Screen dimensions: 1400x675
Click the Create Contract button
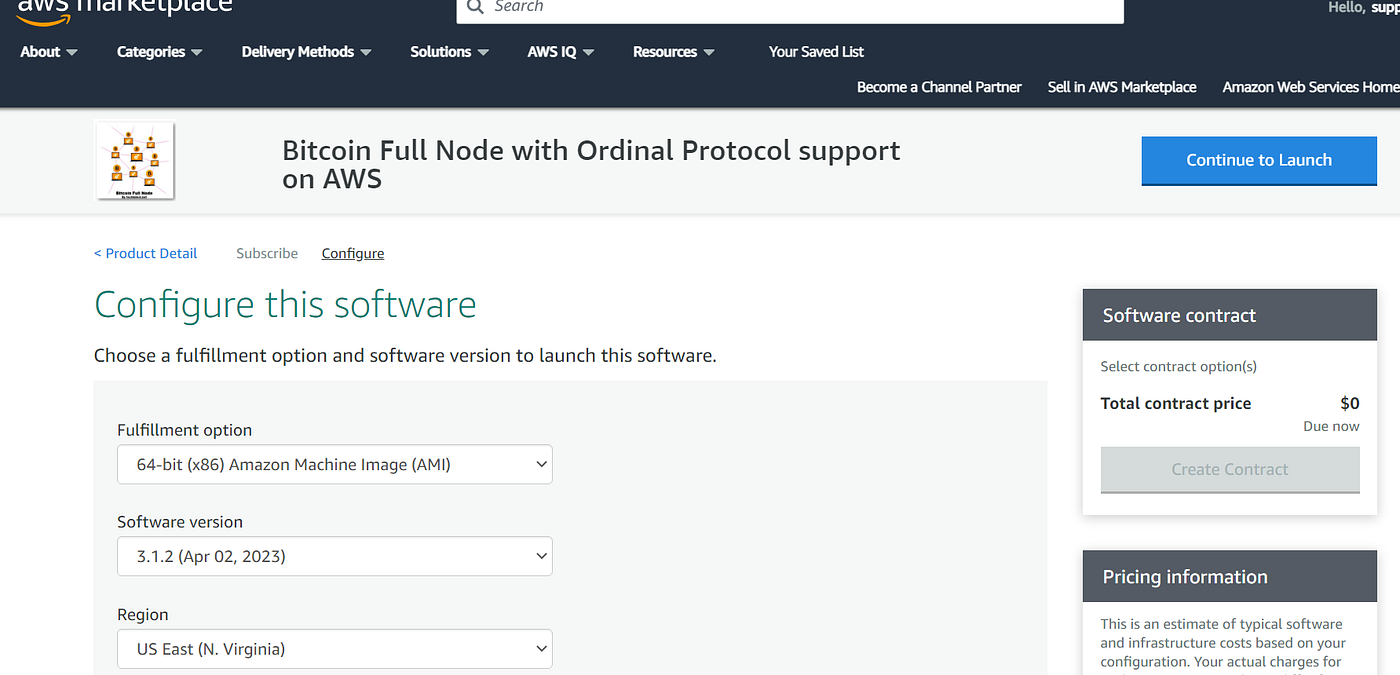[x=1230, y=469]
